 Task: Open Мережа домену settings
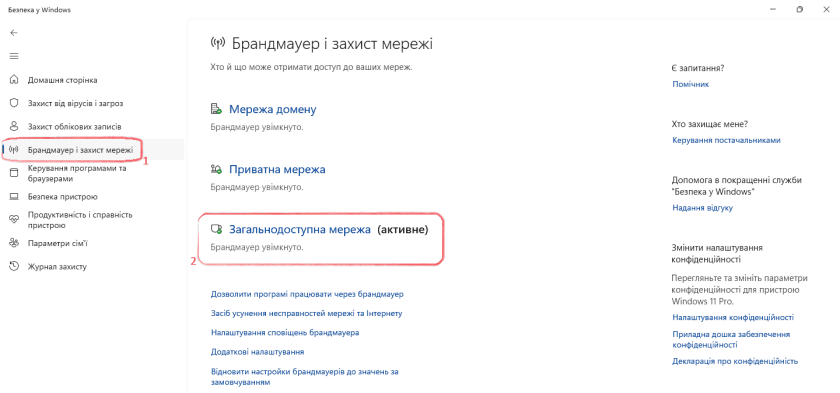[x=273, y=109]
